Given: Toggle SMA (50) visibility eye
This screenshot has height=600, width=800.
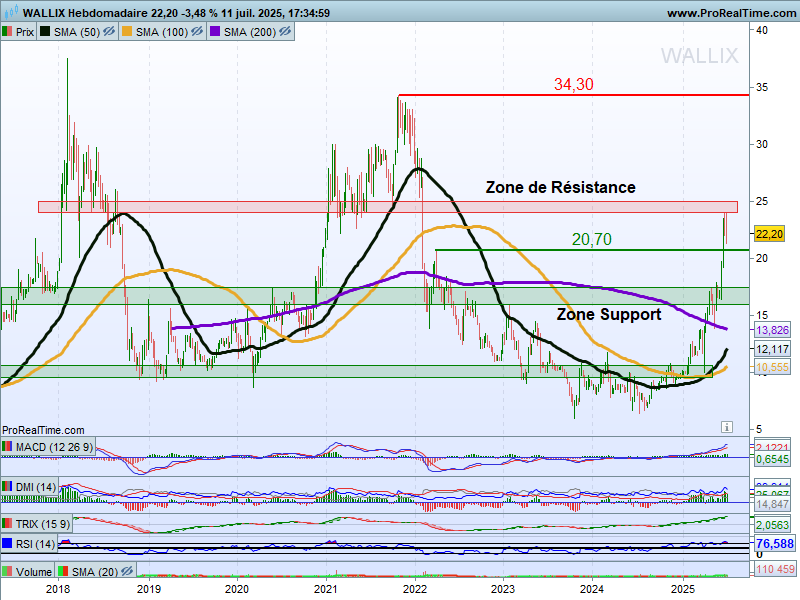Looking at the screenshot, I should (x=109, y=32).
